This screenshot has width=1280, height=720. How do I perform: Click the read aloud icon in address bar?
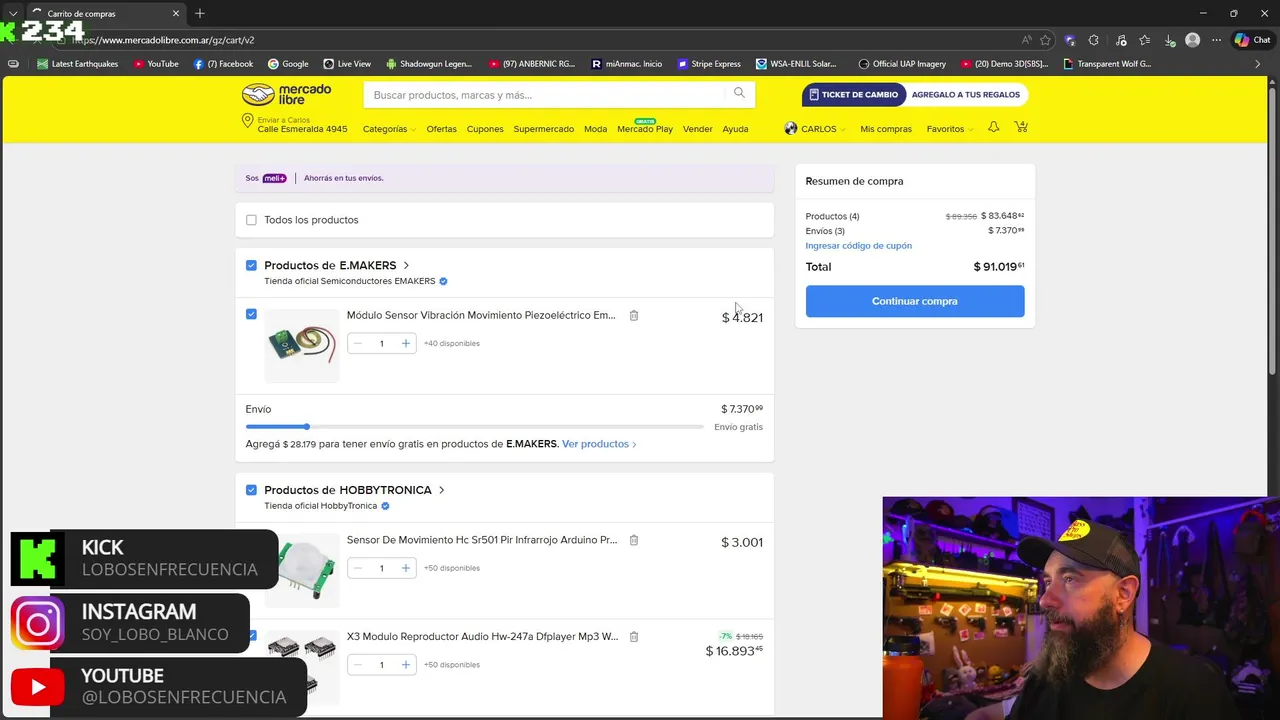coord(1026,40)
